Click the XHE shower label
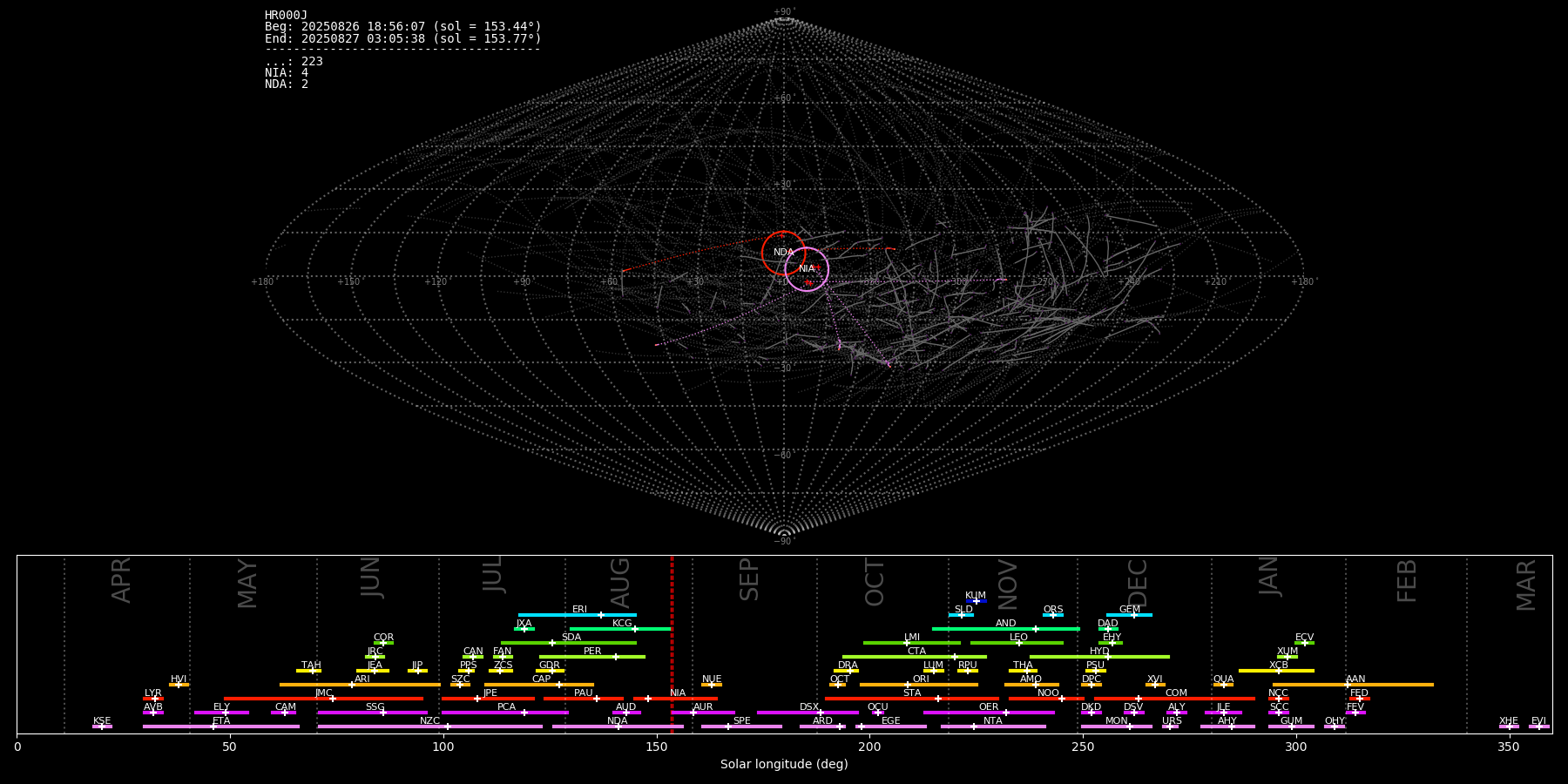Viewport: 1568px width, 784px height. coord(1509,720)
